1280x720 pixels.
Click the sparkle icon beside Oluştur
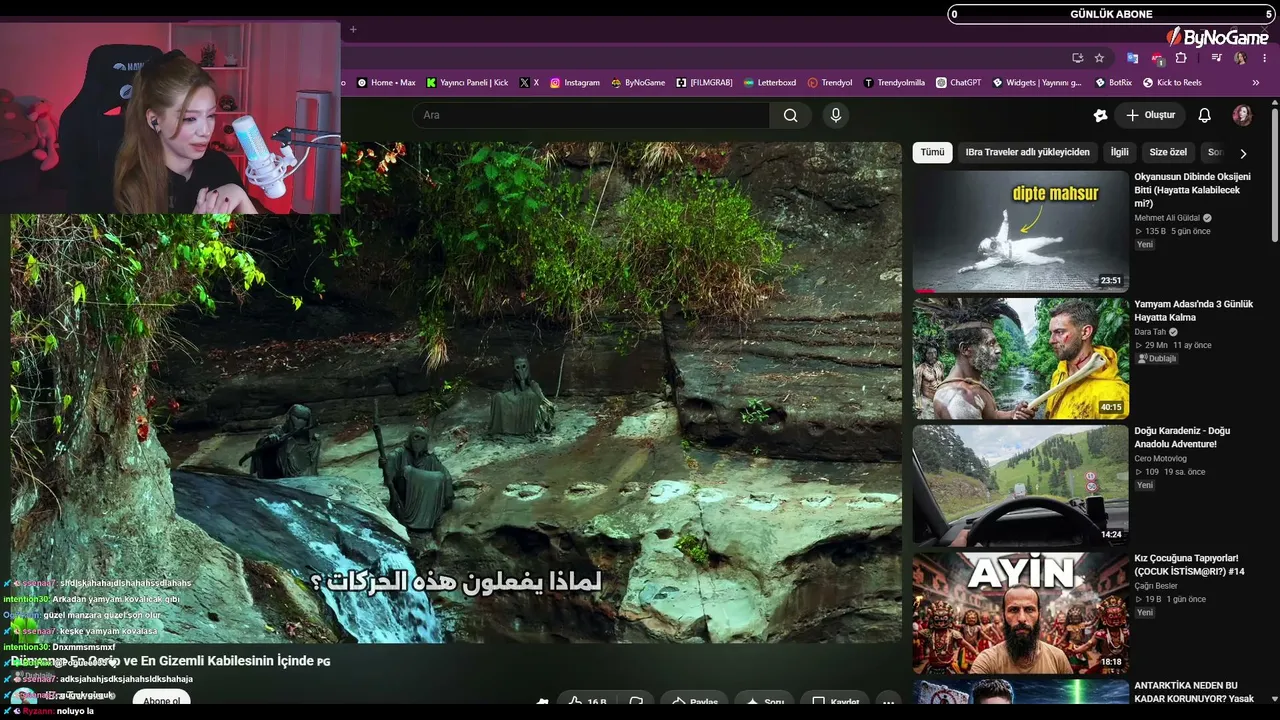point(1100,115)
